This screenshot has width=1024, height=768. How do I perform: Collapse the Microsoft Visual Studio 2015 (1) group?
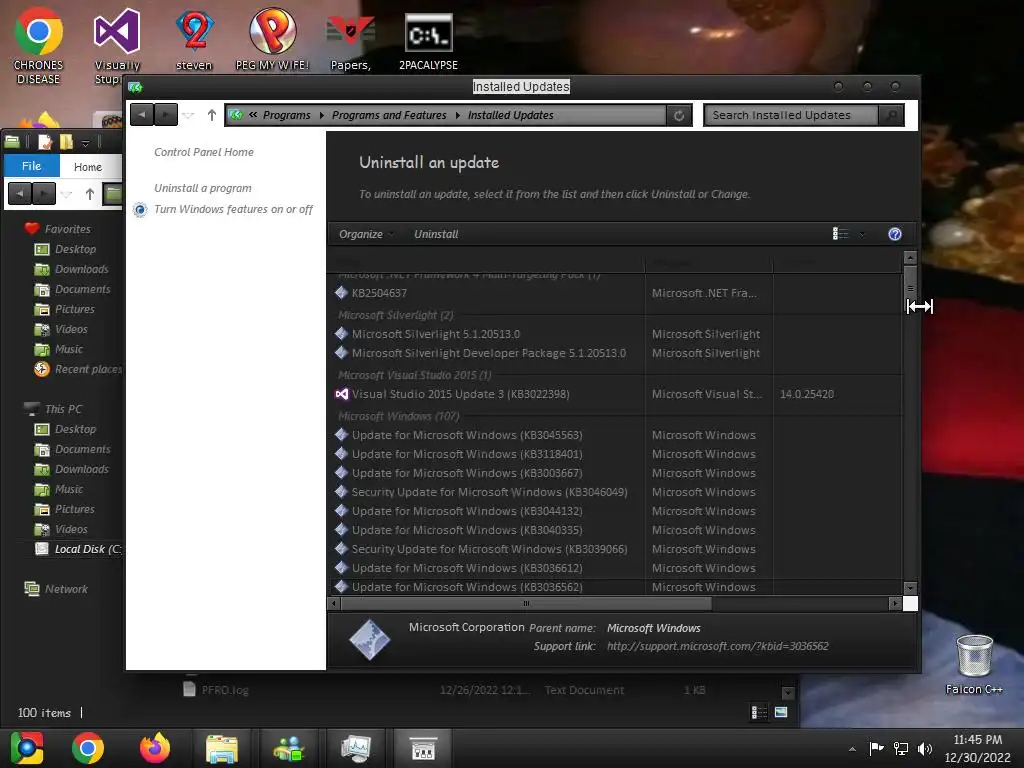[414, 375]
